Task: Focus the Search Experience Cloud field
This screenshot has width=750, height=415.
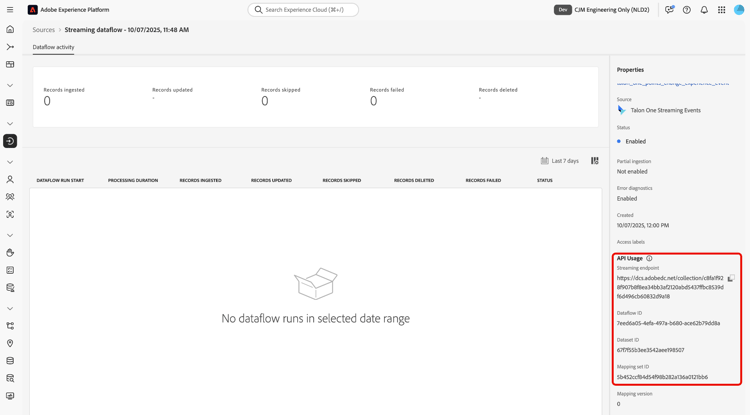Action: click(303, 10)
